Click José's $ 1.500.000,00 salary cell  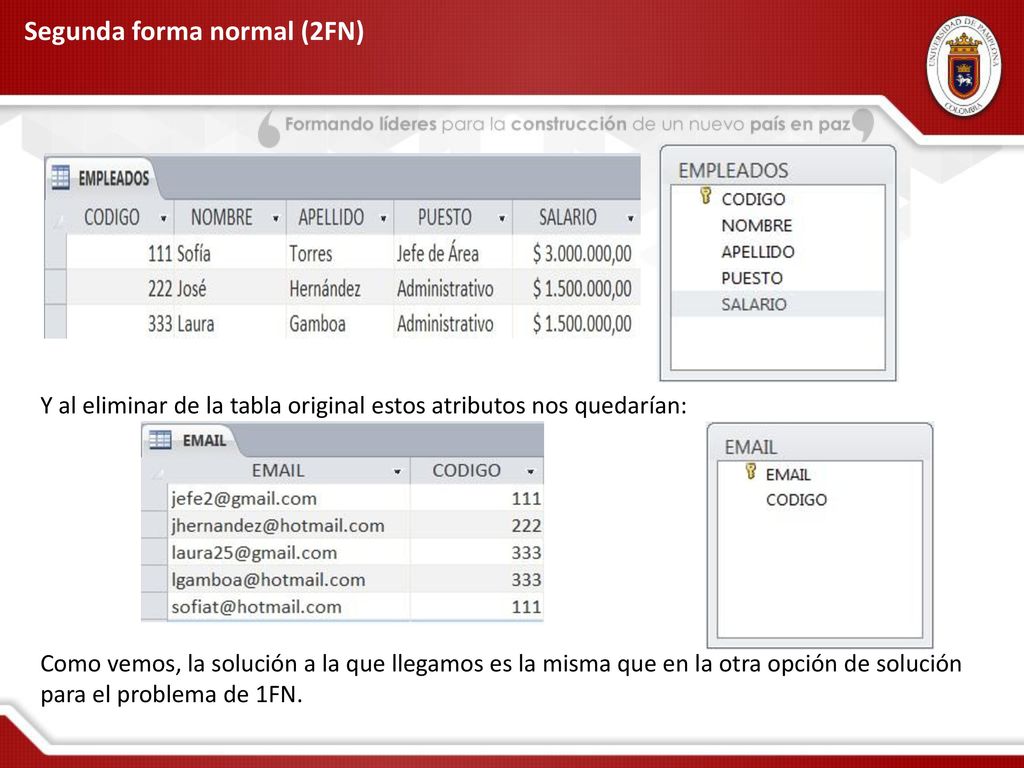[x=577, y=288]
